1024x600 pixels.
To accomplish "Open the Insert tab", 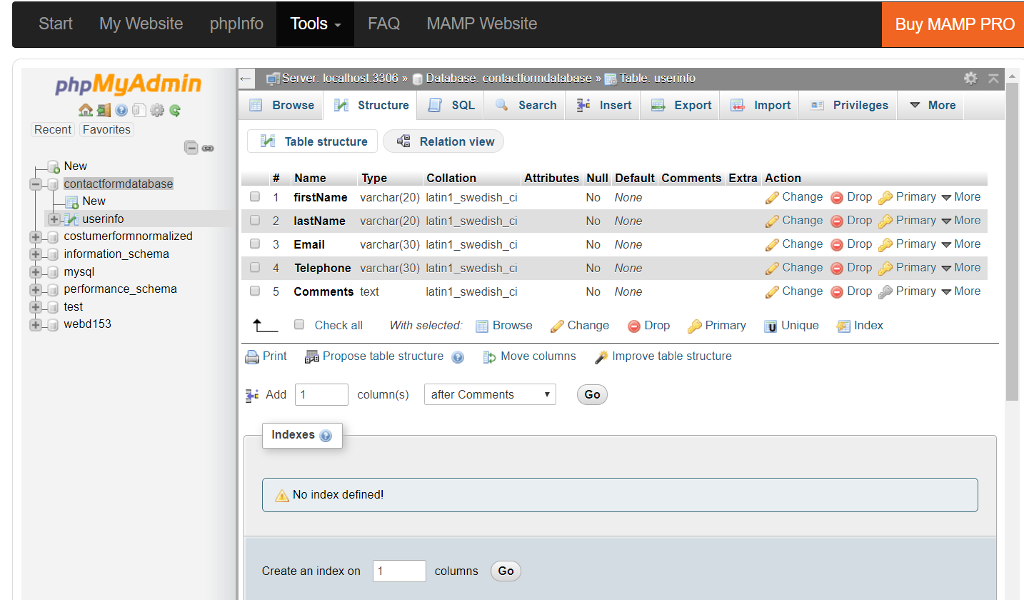I will pos(604,105).
